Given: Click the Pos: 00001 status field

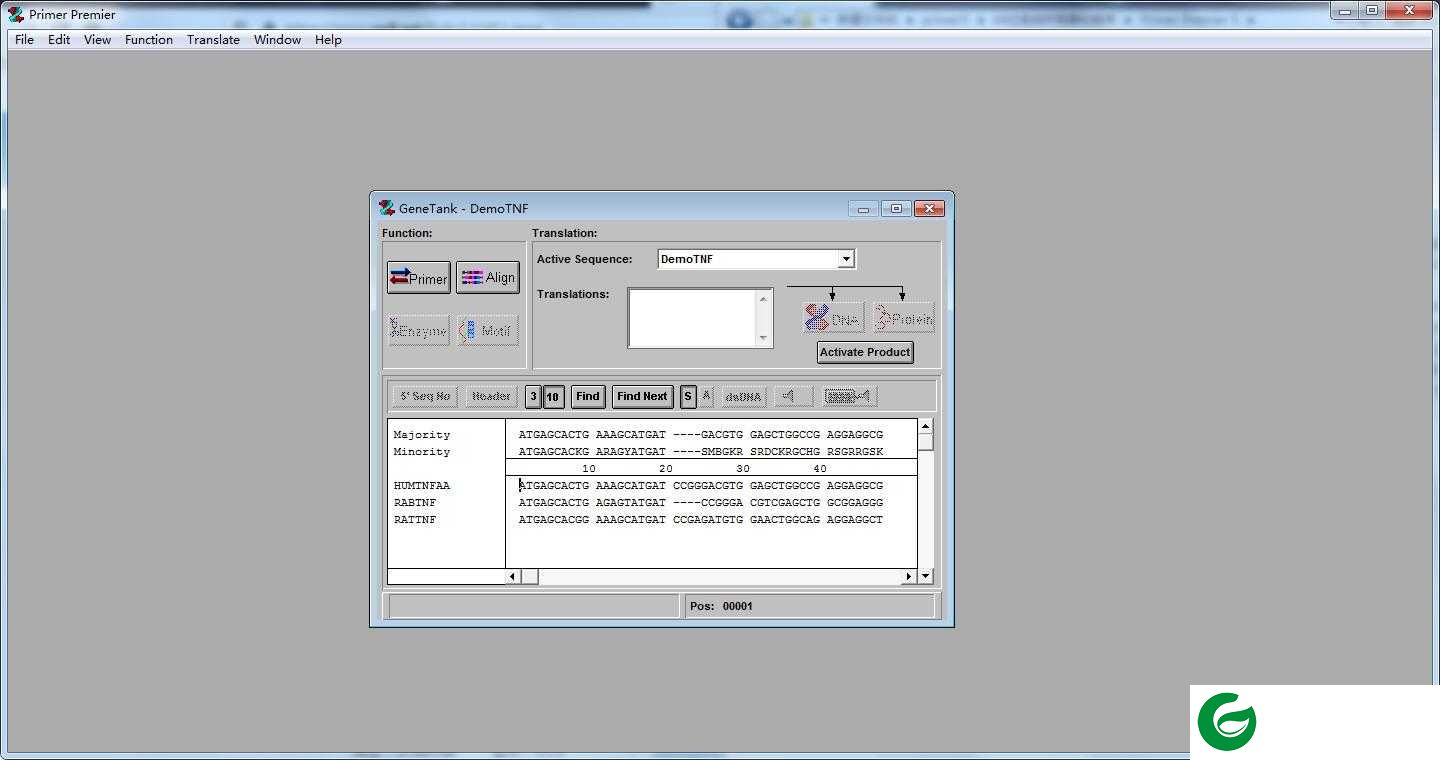Looking at the screenshot, I should click(x=809, y=606).
